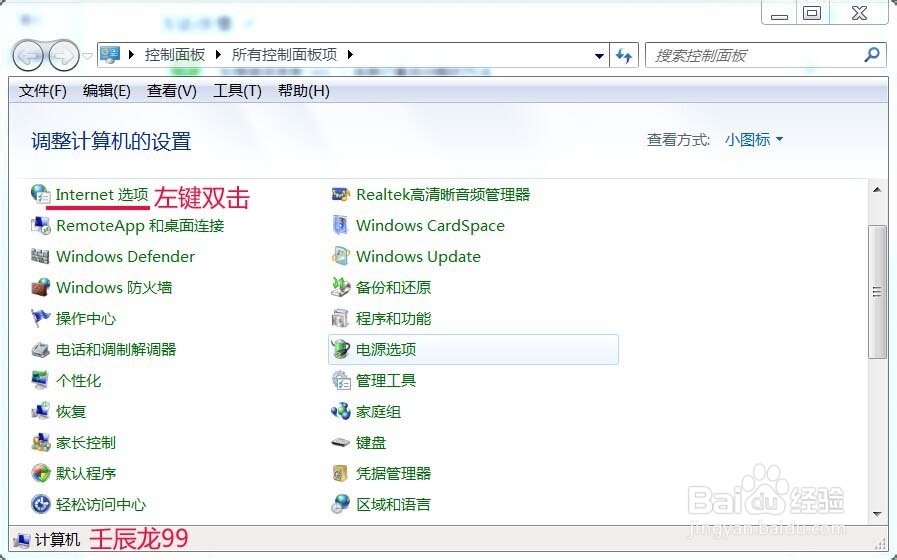Click the Windows Update icon
Image resolution: width=897 pixels, height=560 pixels.
(340, 256)
